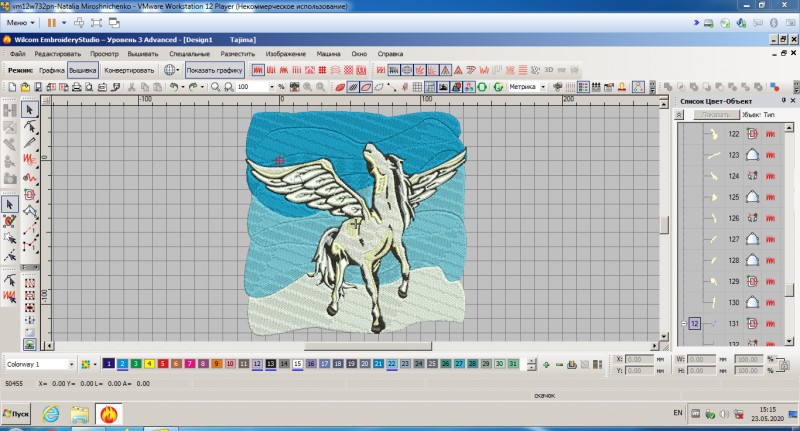This screenshot has height=431, width=800.
Task: Click the Конвертировать button
Action: pyautogui.click(x=129, y=70)
